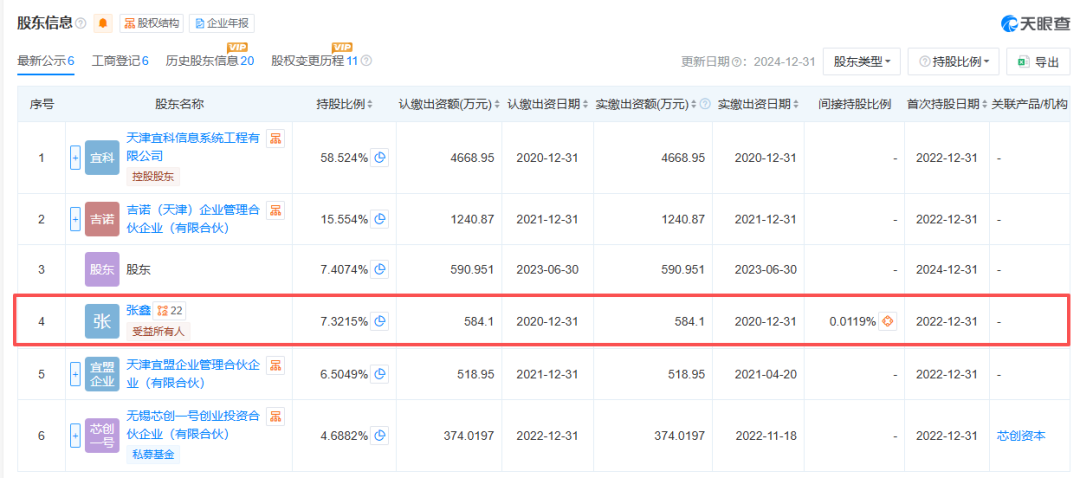Viewport: 1080px width, 478px height.
Task: Open the 天津宜科信息系统工程有限公司 link
Action: click(x=193, y=147)
